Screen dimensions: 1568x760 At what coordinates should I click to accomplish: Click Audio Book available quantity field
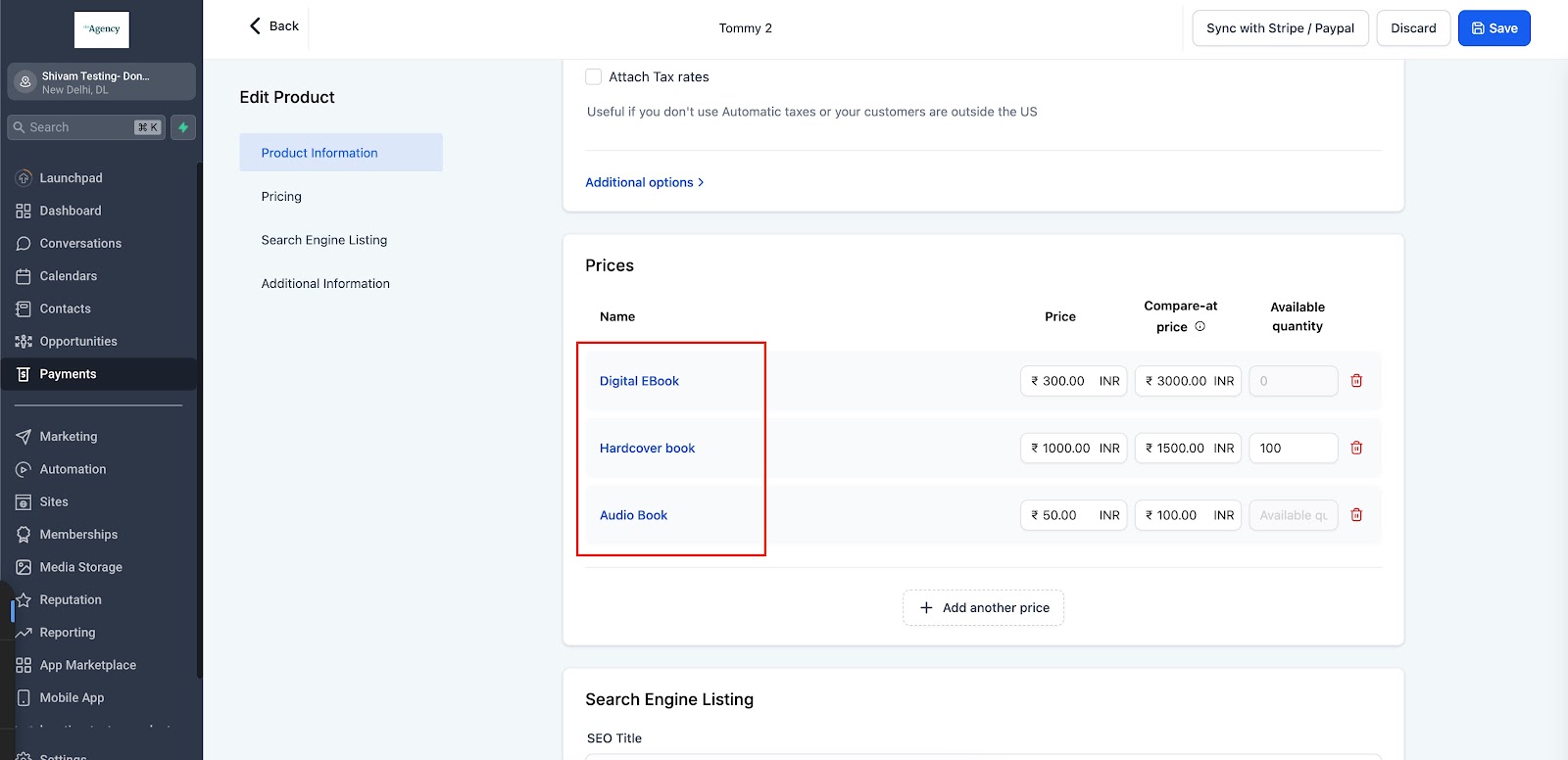pos(1294,515)
